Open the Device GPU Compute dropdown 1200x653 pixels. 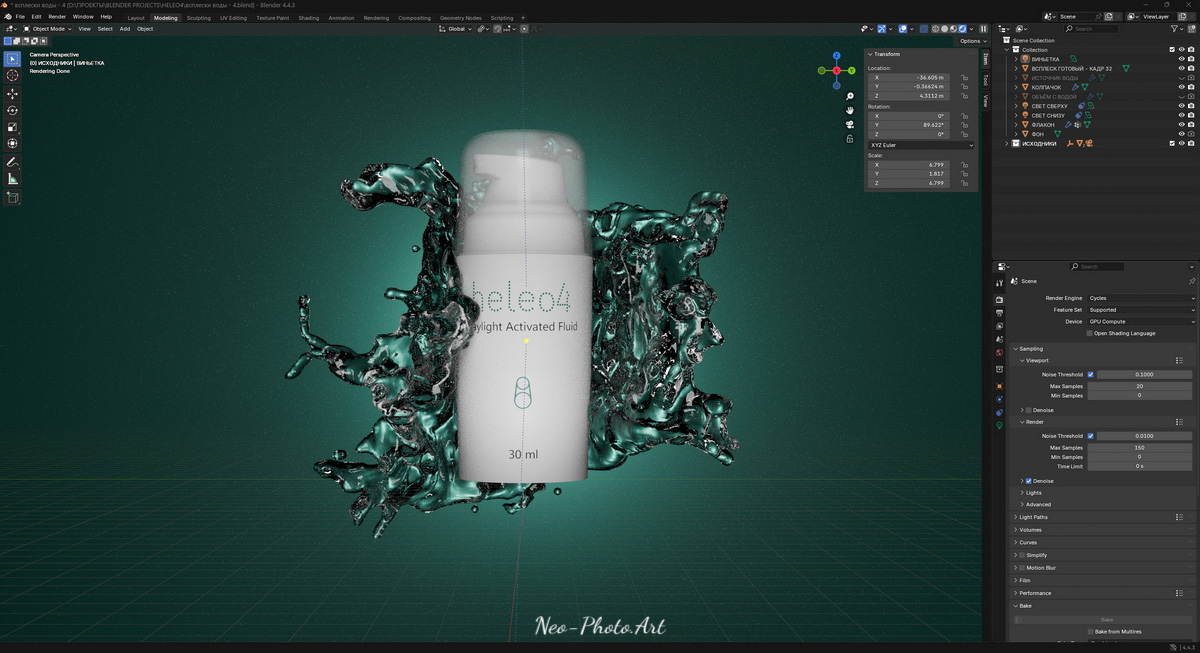1141,322
